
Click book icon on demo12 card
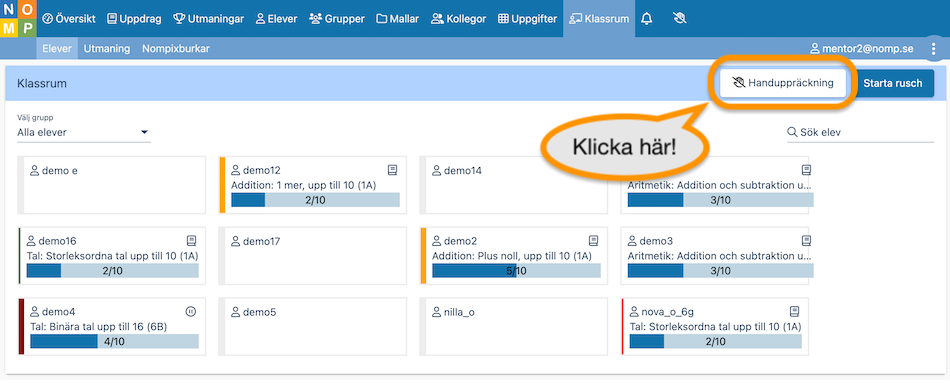coord(393,170)
